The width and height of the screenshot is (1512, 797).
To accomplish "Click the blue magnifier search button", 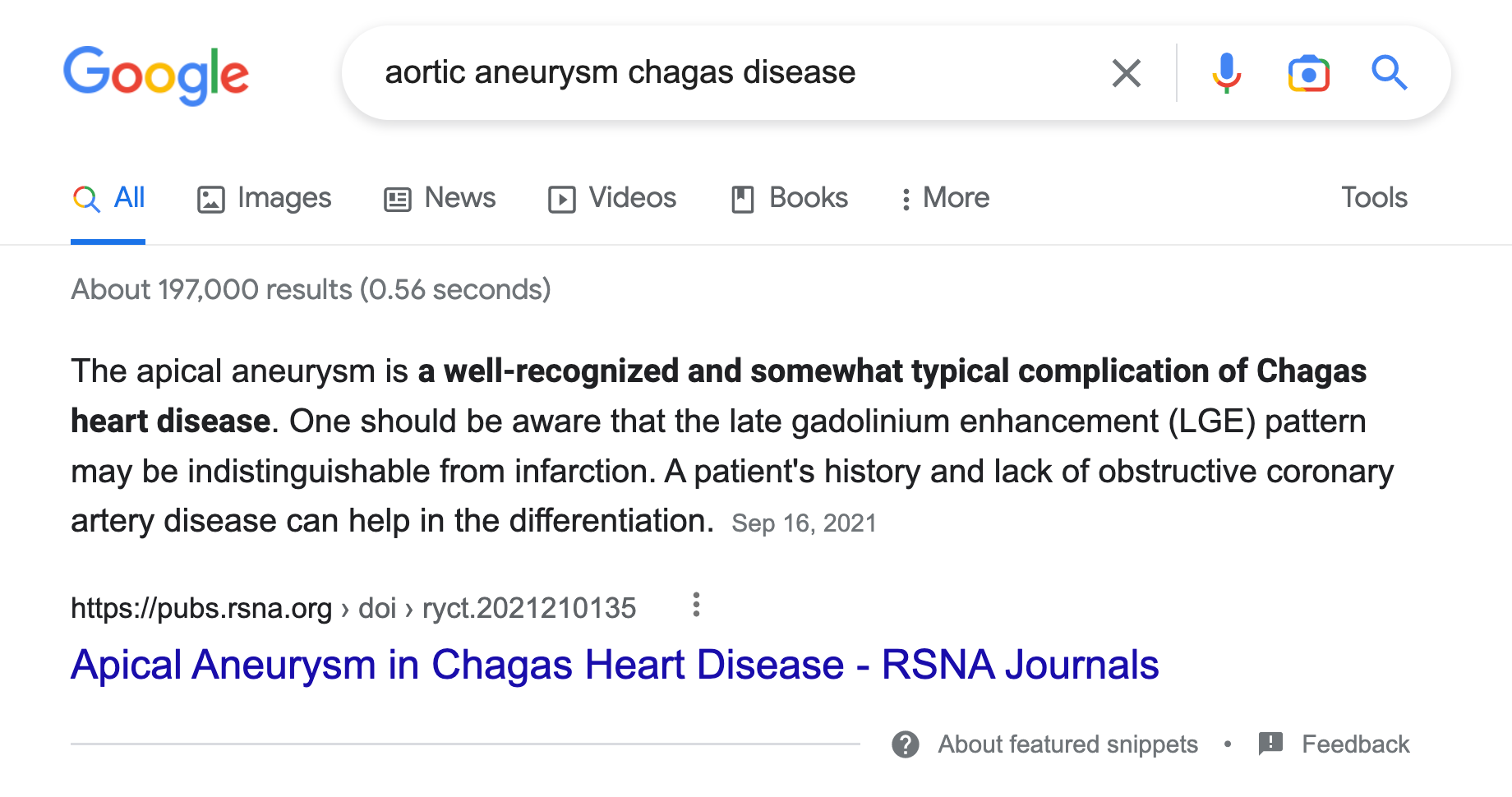I will [x=1389, y=73].
